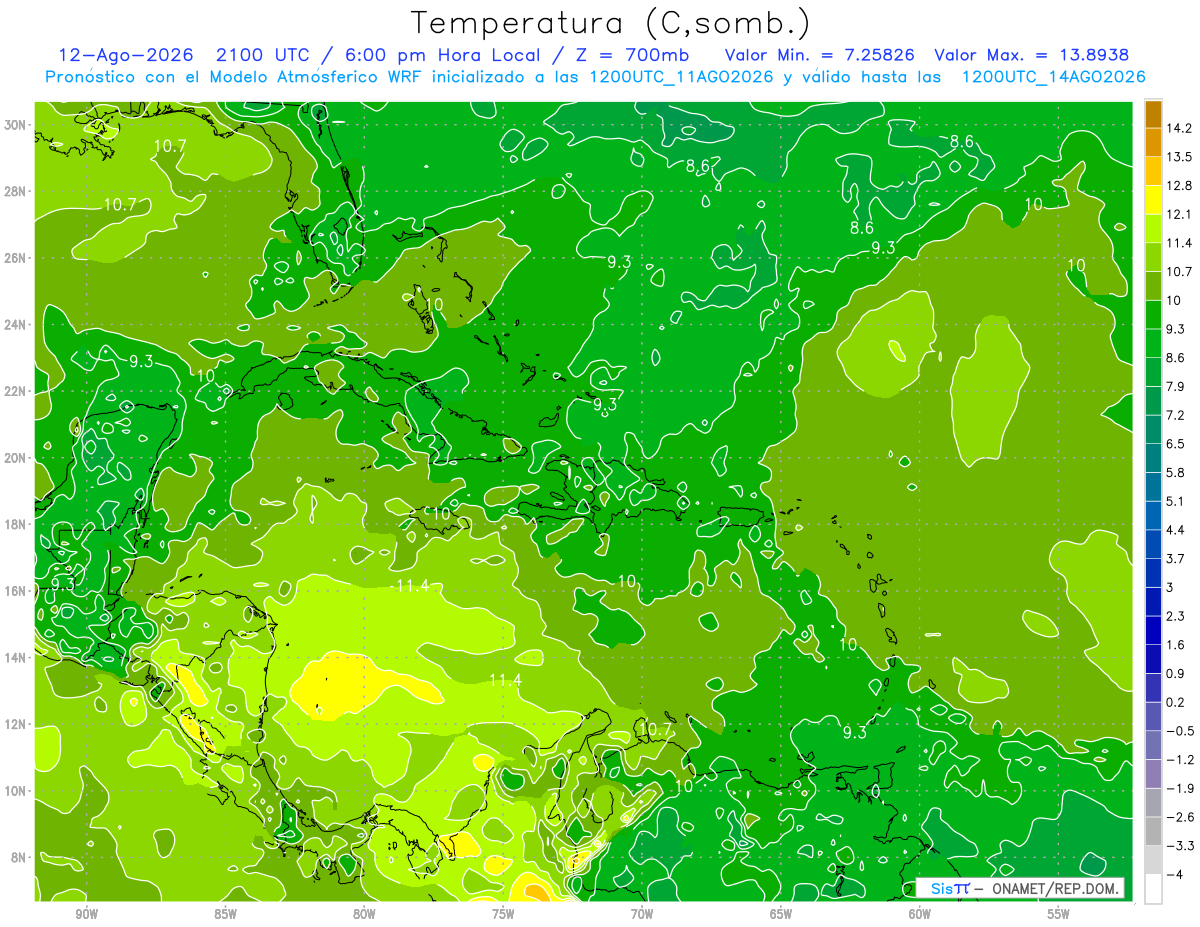1200x927 pixels.
Task: Click the '6.5' color scale label
Action: (x=1175, y=444)
